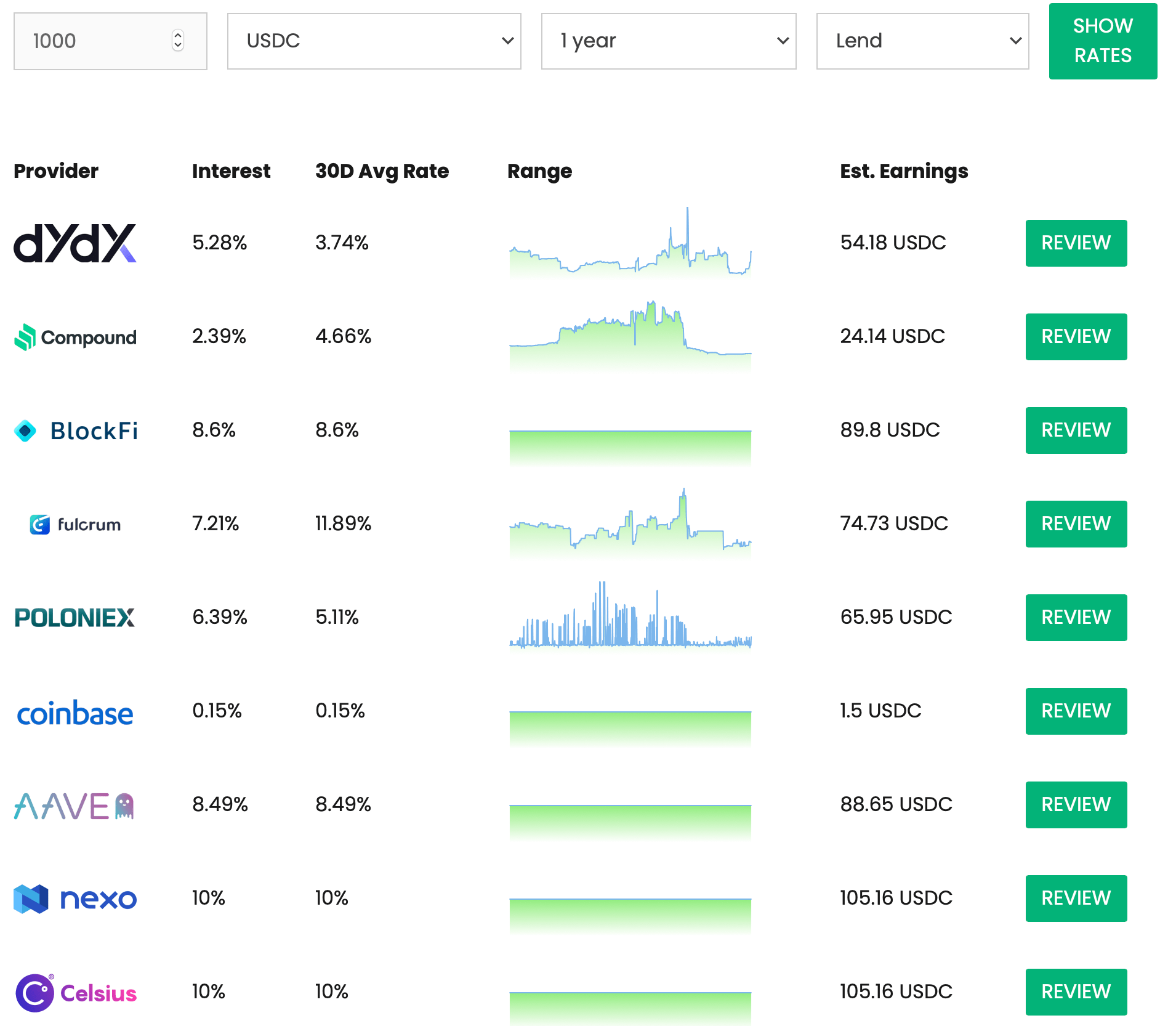Screen dimensions: 1176x1026
Task: Click the AAVE ghost logo
Action: tap(74, 806)
